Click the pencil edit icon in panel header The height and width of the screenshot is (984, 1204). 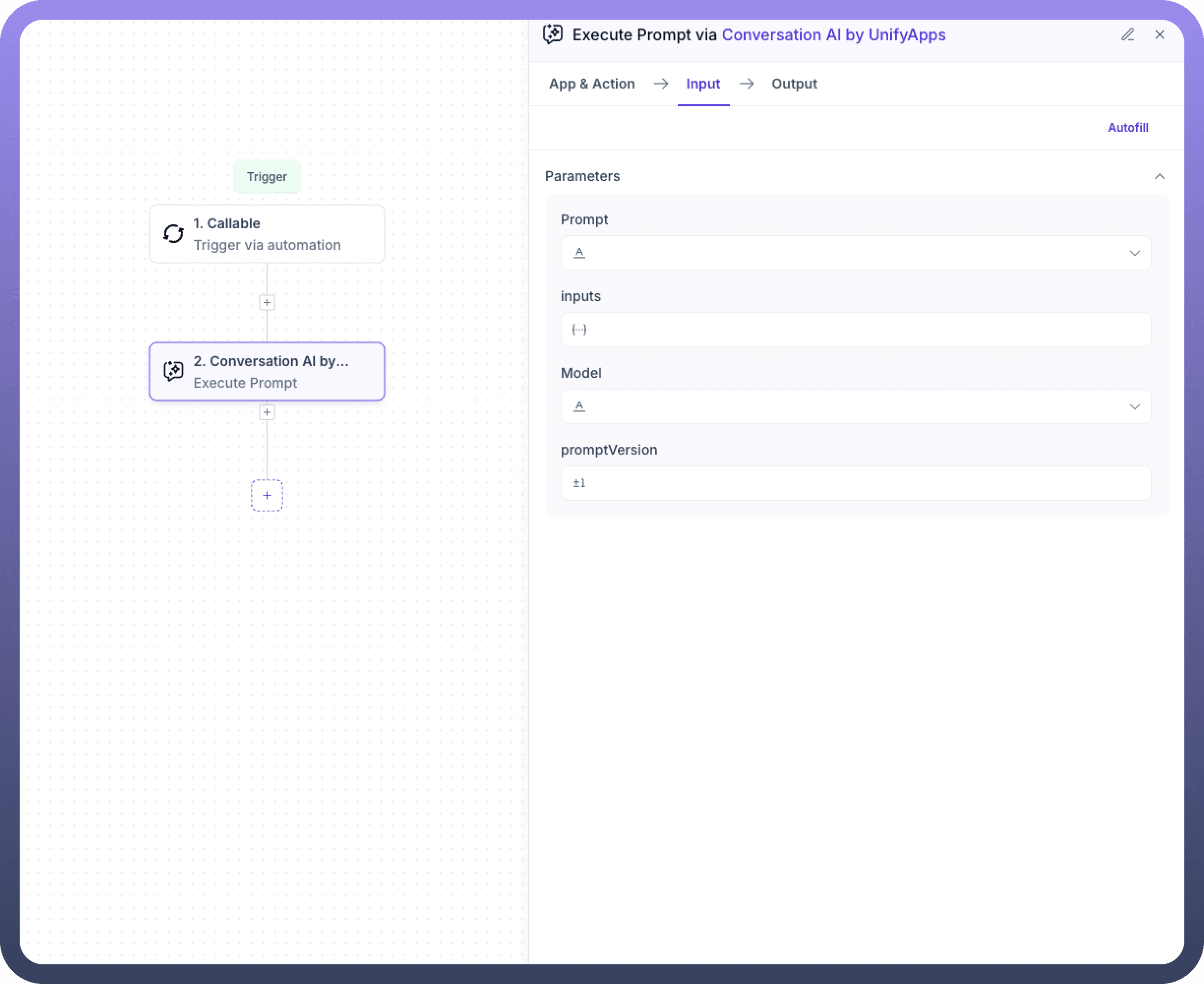(1127, 34)
